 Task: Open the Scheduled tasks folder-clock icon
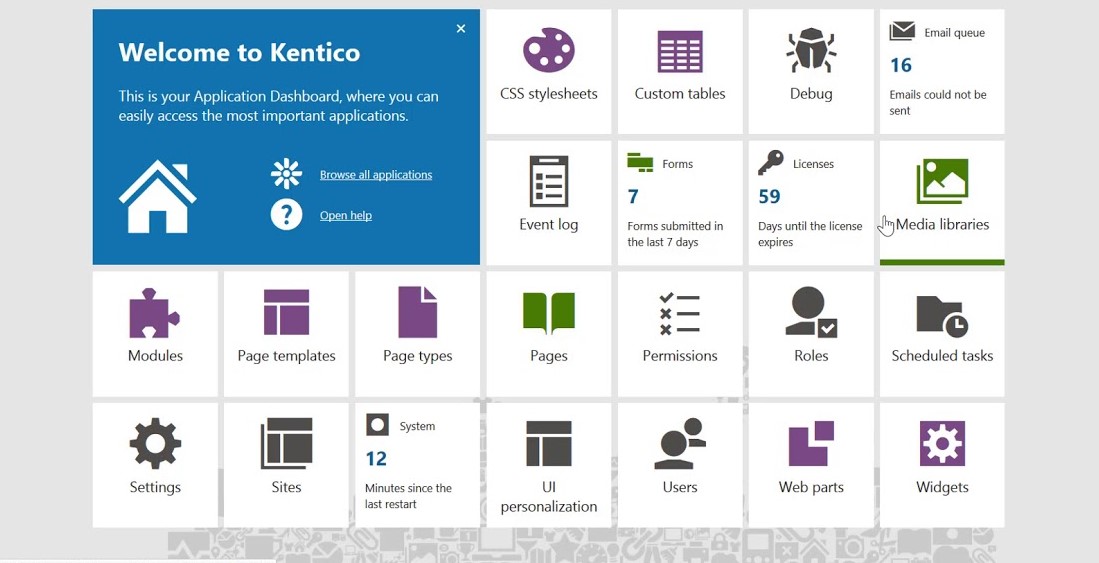[x=942, y=316]
